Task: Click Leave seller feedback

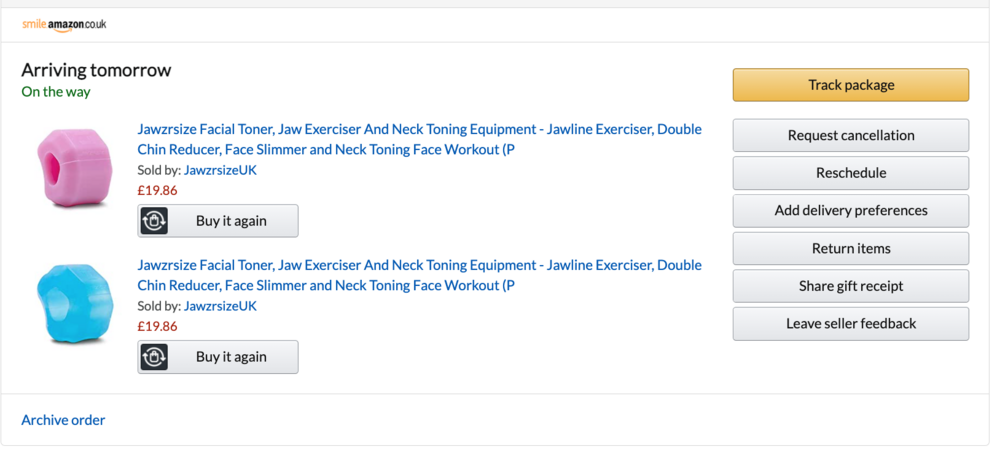Action: click(x=851, y=324)
